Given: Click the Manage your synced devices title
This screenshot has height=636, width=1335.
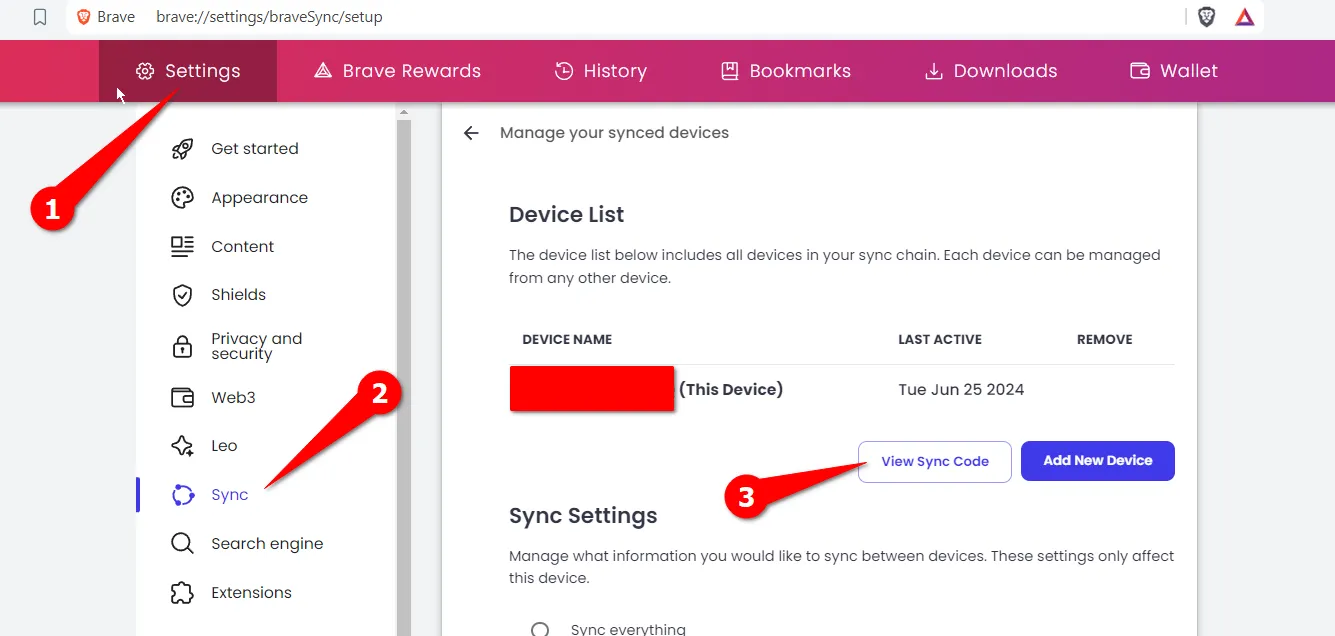Looking at the screenshot, I should [x=614, y=133].
